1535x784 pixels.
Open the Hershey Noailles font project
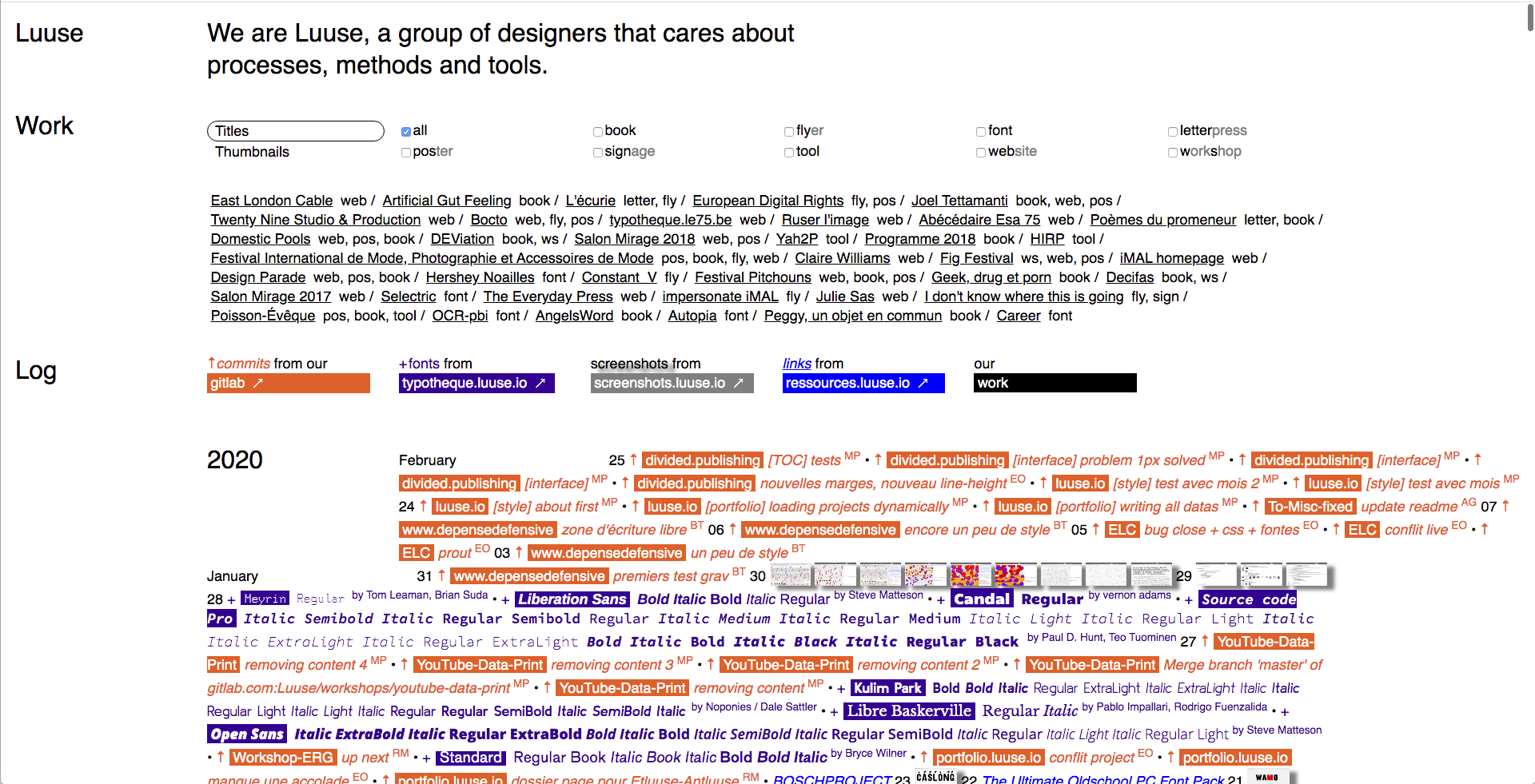480,277
